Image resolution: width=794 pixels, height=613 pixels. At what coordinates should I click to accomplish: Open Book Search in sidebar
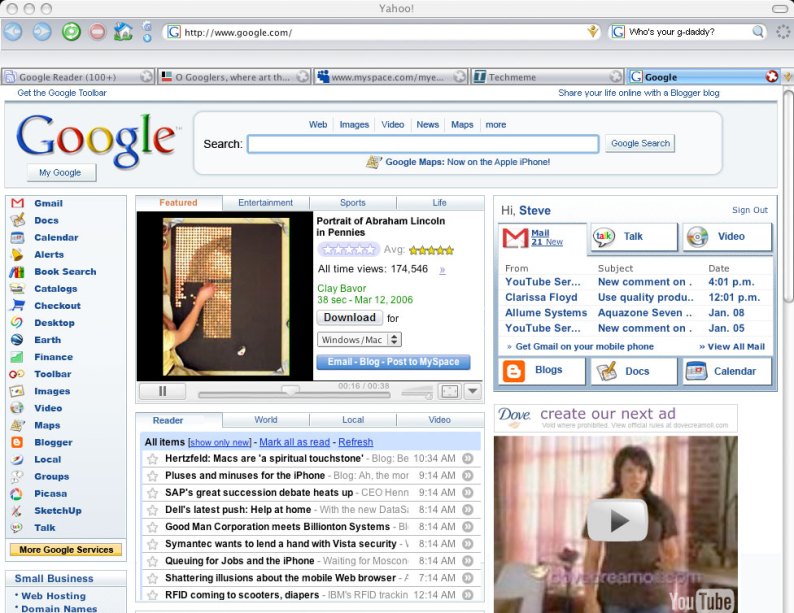65,271
